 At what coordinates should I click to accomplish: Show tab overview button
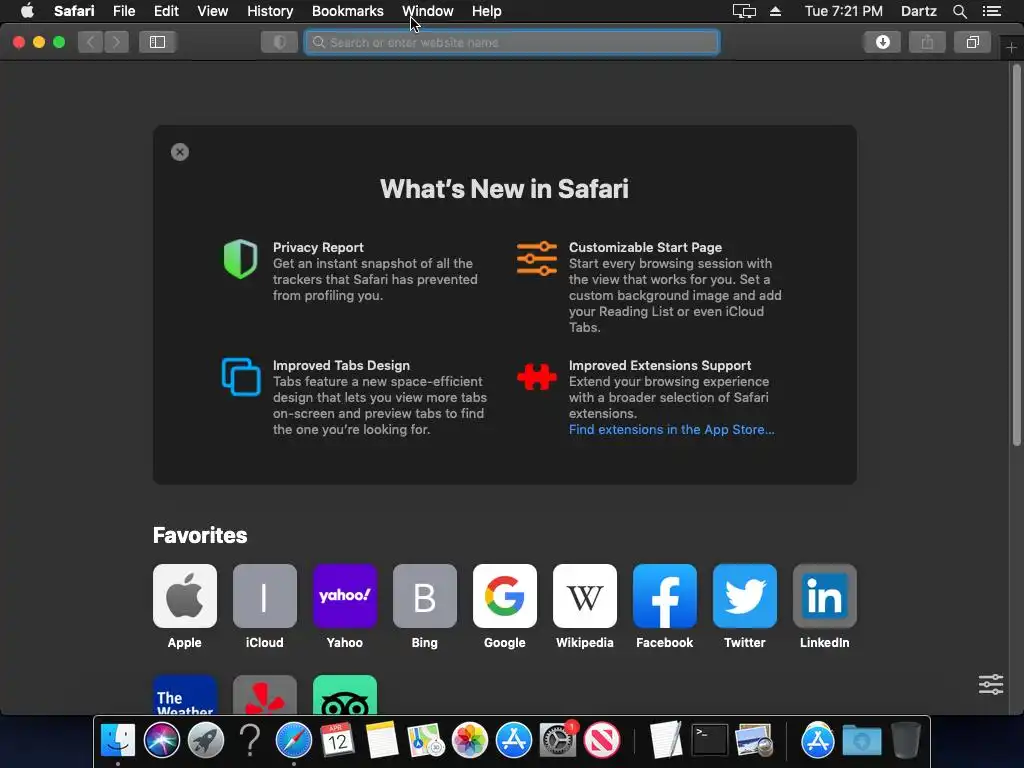(972, 42)
